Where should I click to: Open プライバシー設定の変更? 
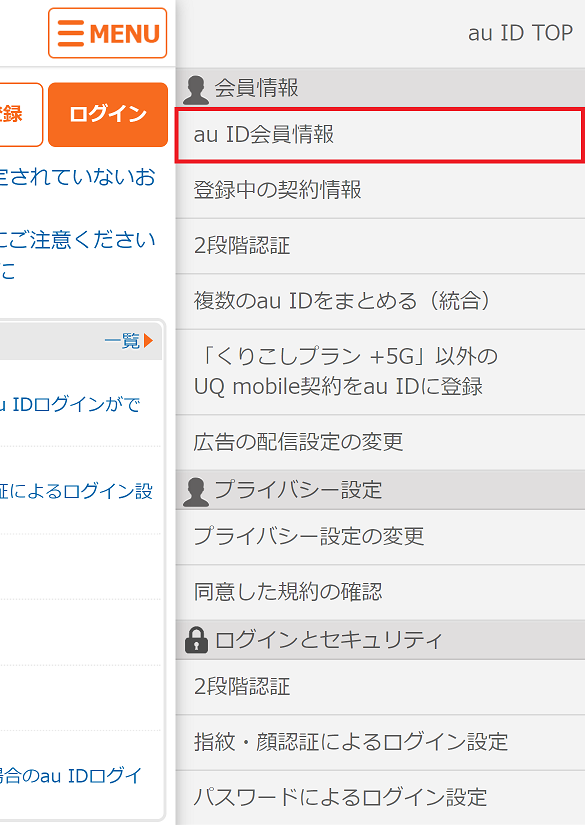click(380, 537)
